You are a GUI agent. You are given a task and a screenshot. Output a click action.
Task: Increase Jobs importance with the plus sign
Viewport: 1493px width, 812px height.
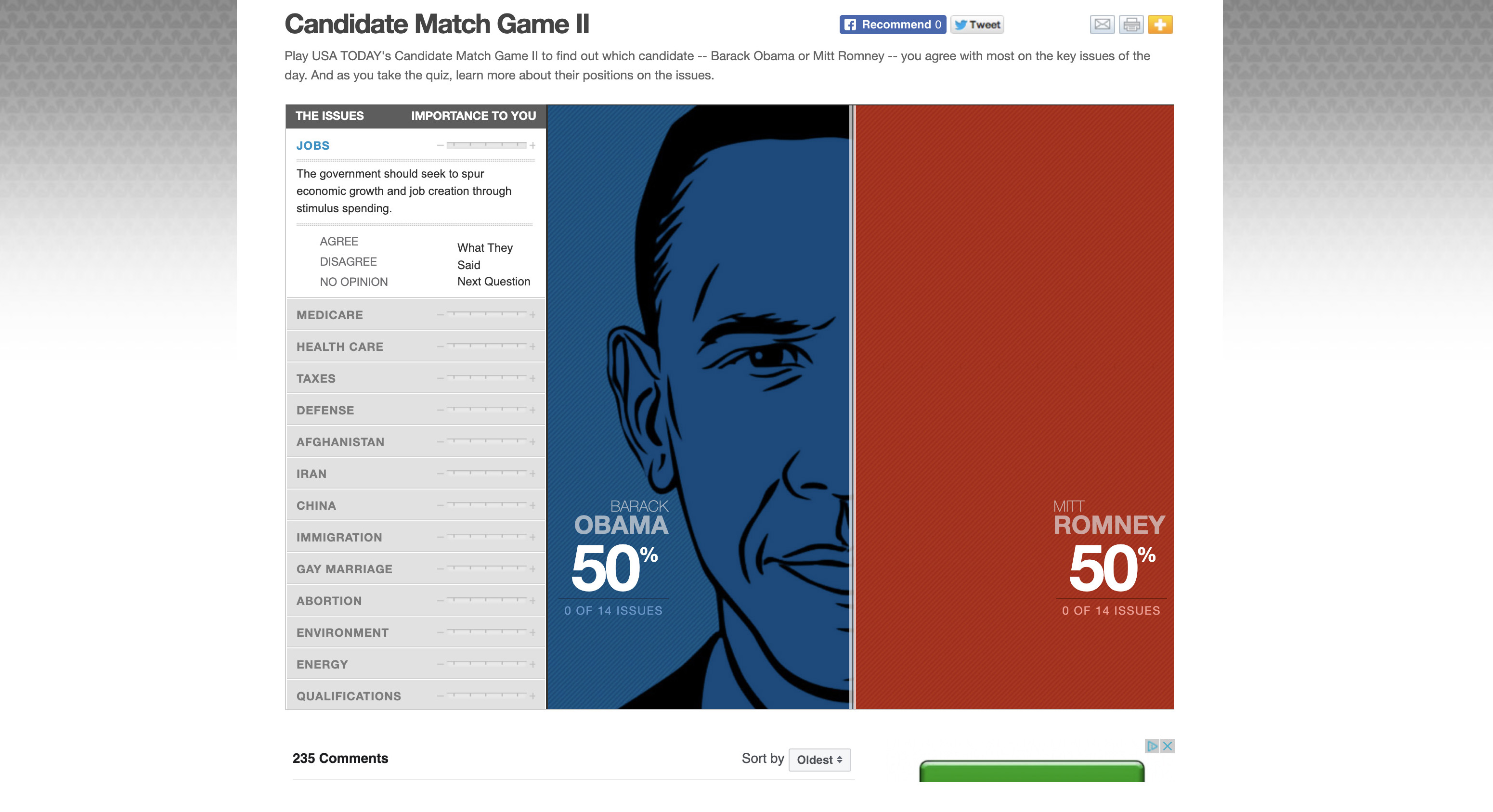(532, 145)
